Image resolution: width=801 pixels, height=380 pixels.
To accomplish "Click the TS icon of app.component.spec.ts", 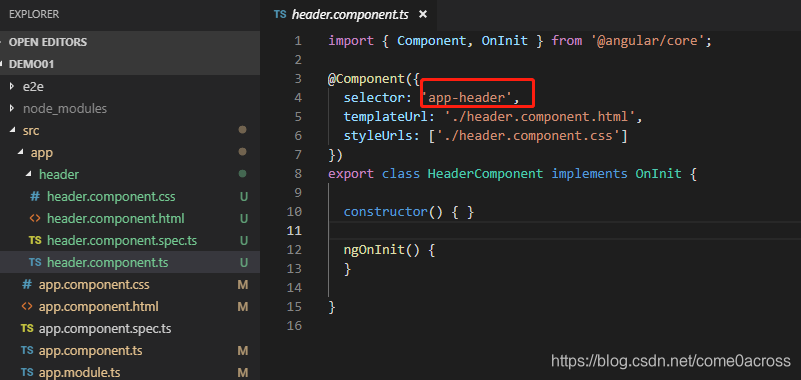I will [x=27, y=328].
